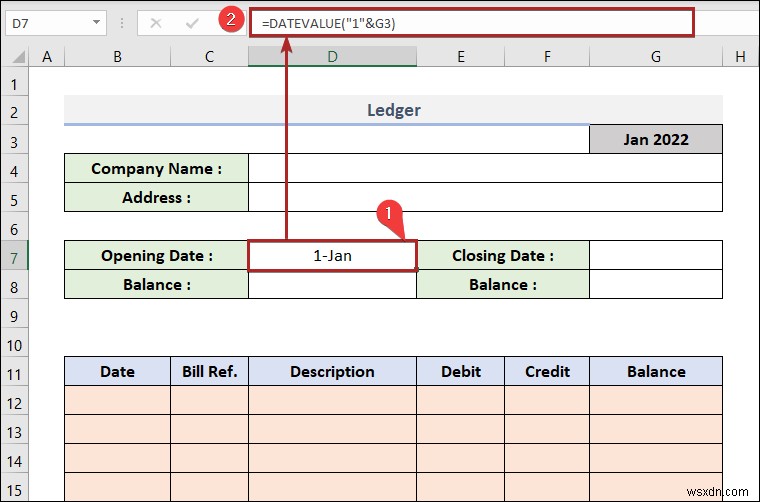
Task: Select the Address label cell
Action: click(156, 198)
